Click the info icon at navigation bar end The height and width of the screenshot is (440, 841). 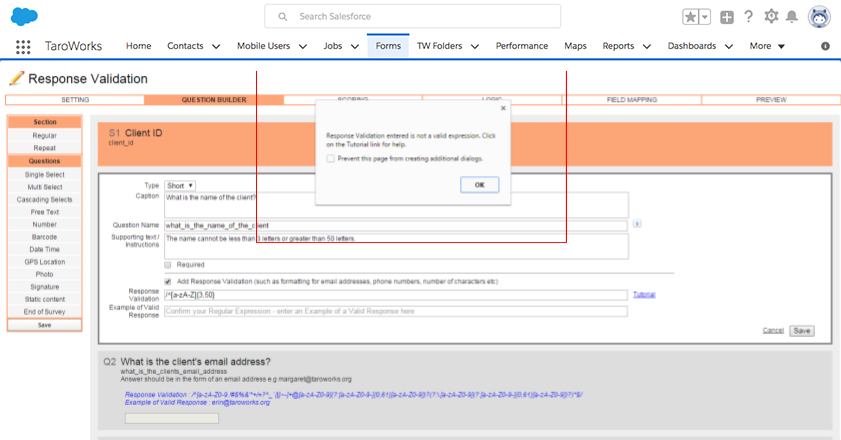tap(825, 46)
